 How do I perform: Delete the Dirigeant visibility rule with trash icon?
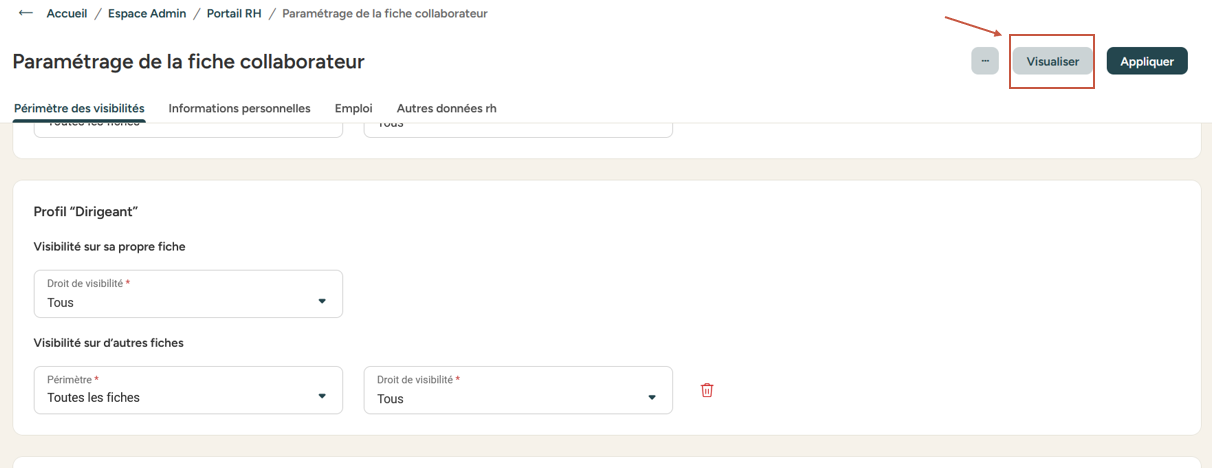[707, 390]
